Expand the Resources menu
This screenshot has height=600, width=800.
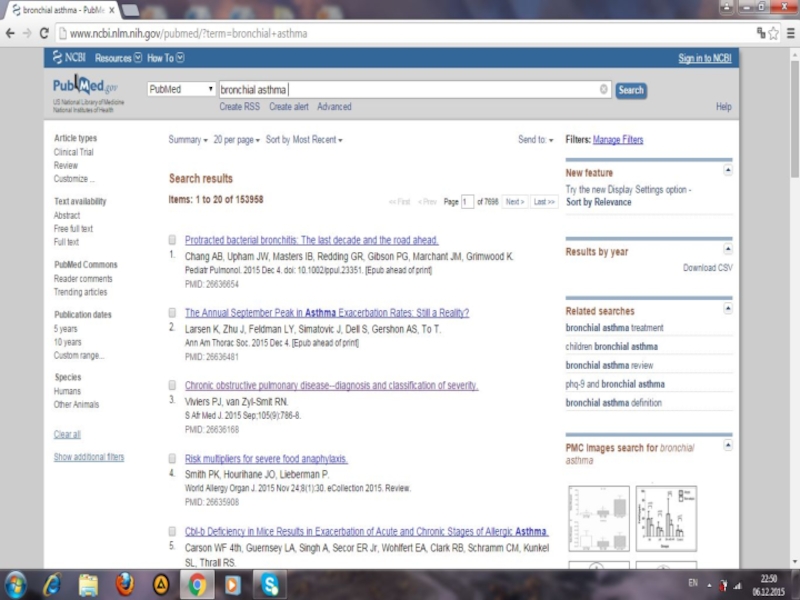tap(118, 58)
